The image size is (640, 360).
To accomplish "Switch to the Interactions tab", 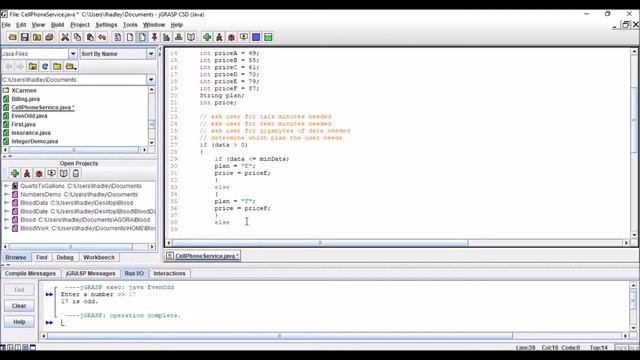I will pos(169,273).
